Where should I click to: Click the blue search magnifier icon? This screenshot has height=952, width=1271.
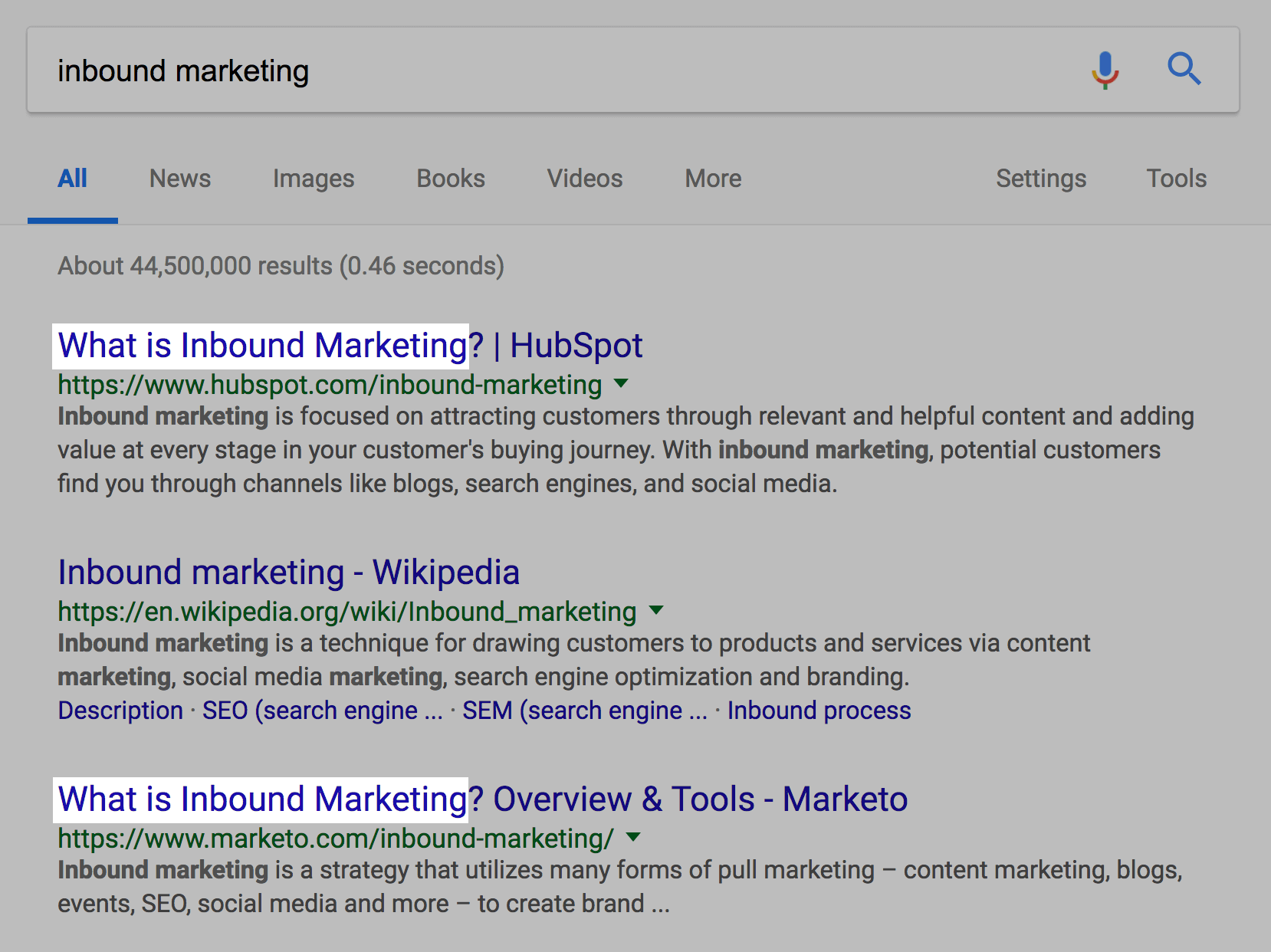point(1184,69)
